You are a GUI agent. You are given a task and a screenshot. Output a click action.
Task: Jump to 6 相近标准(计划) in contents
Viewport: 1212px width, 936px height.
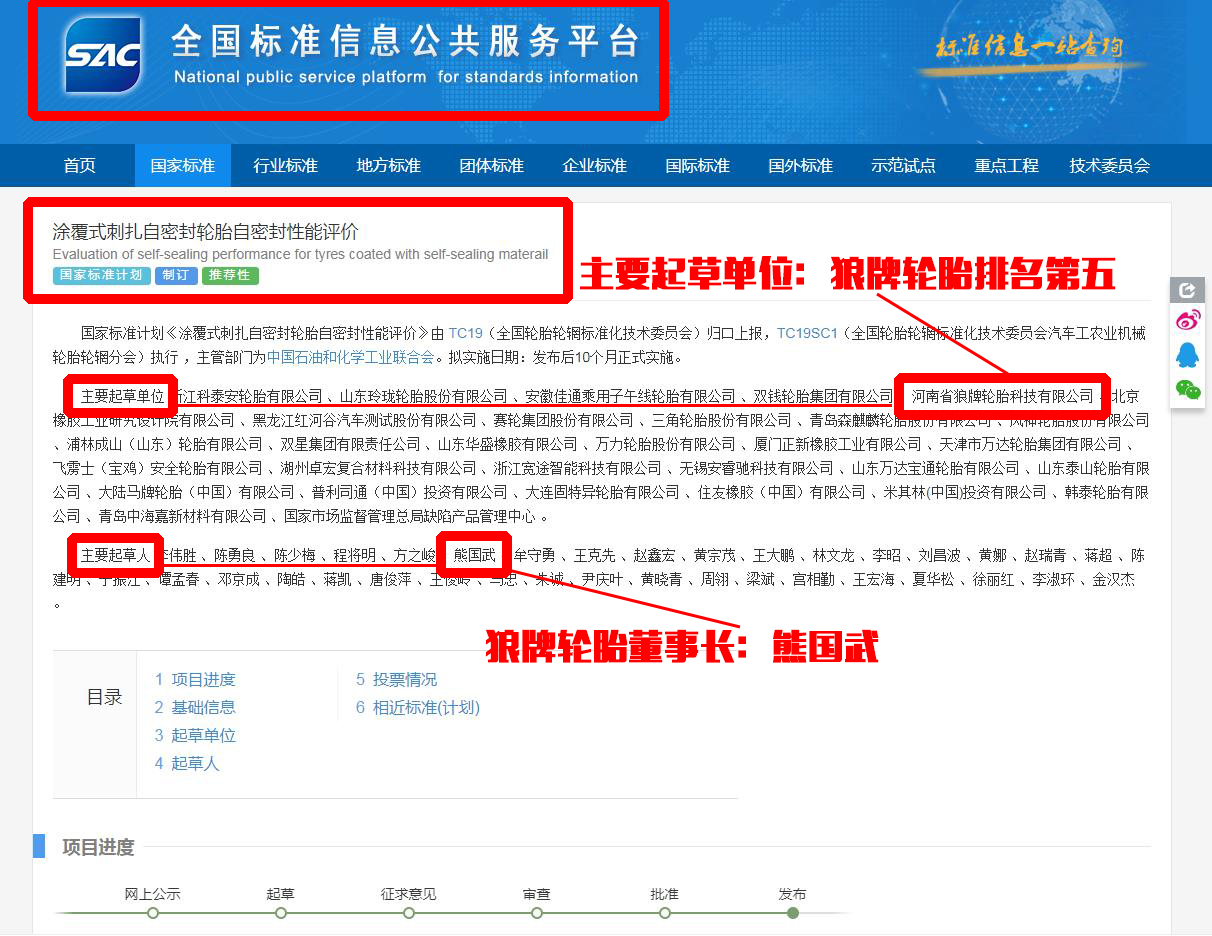[x=418, y=708]
